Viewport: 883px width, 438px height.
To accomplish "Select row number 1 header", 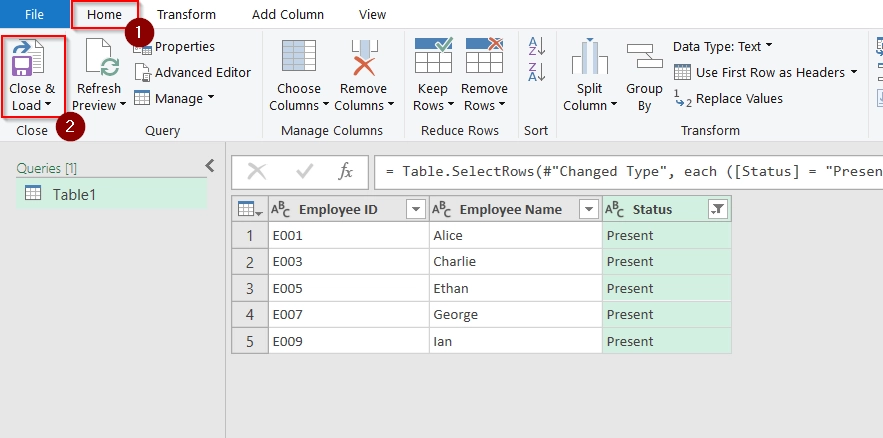I will click(x=250, y=235).
